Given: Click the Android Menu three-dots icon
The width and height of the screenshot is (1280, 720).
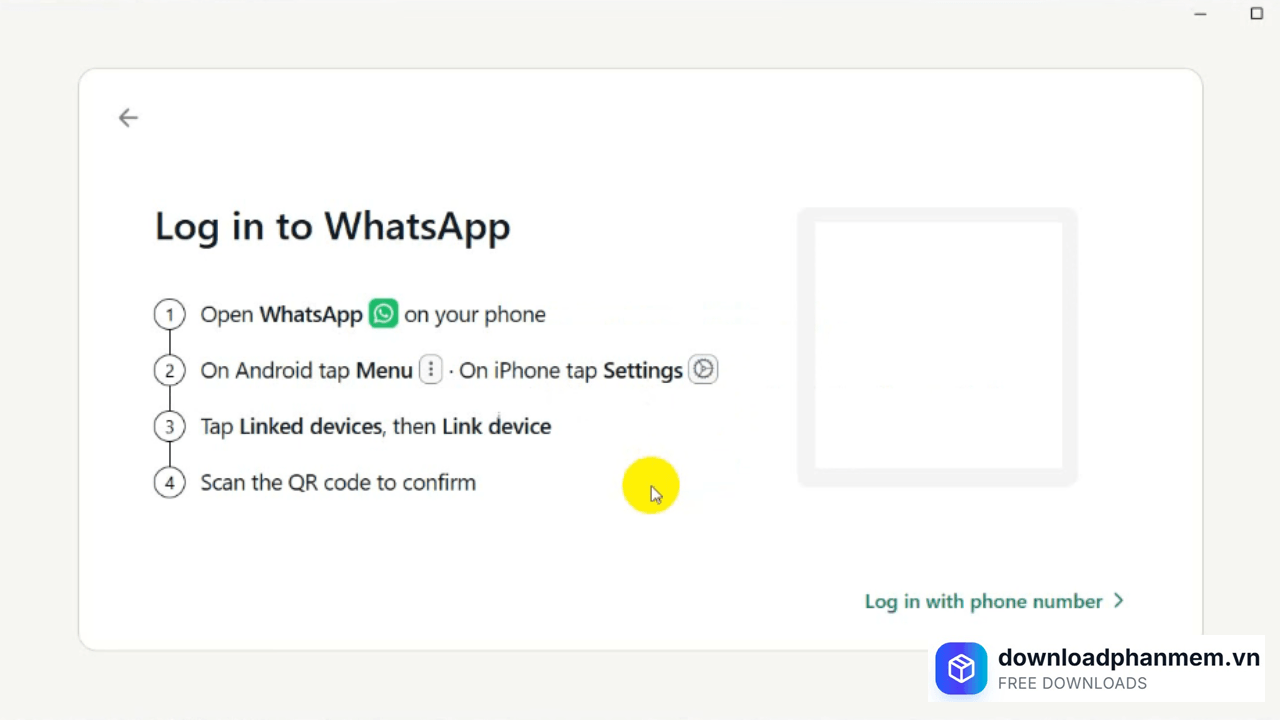Looking at the screenshot, I should 430,370.
